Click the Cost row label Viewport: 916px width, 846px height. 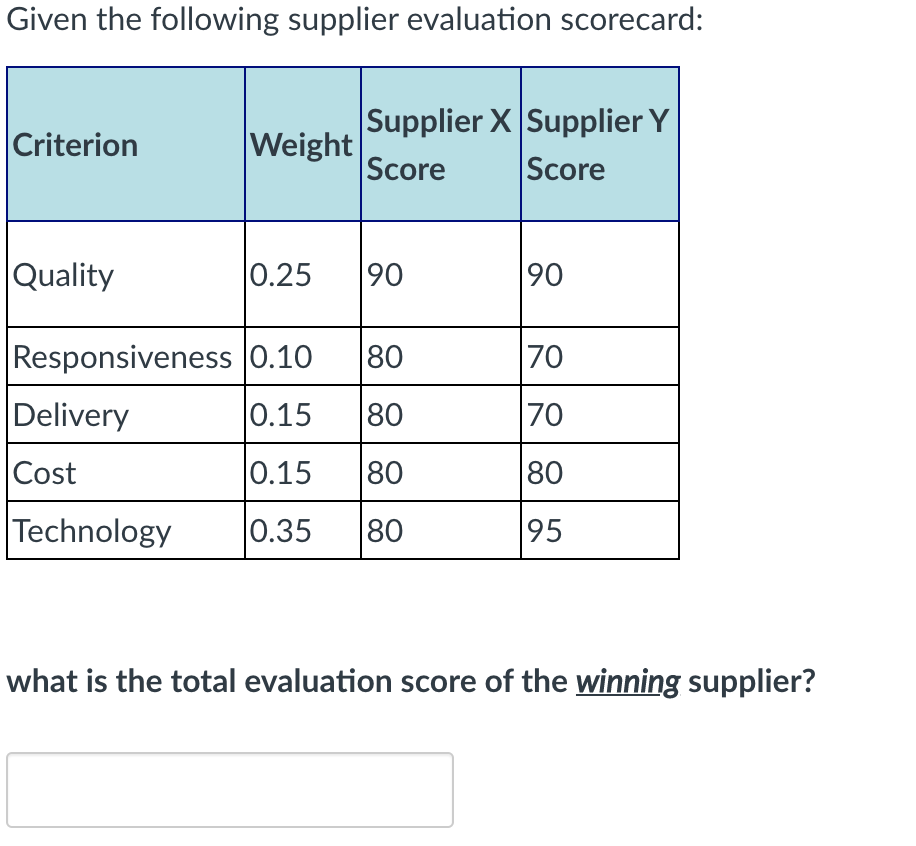[45, 472]
